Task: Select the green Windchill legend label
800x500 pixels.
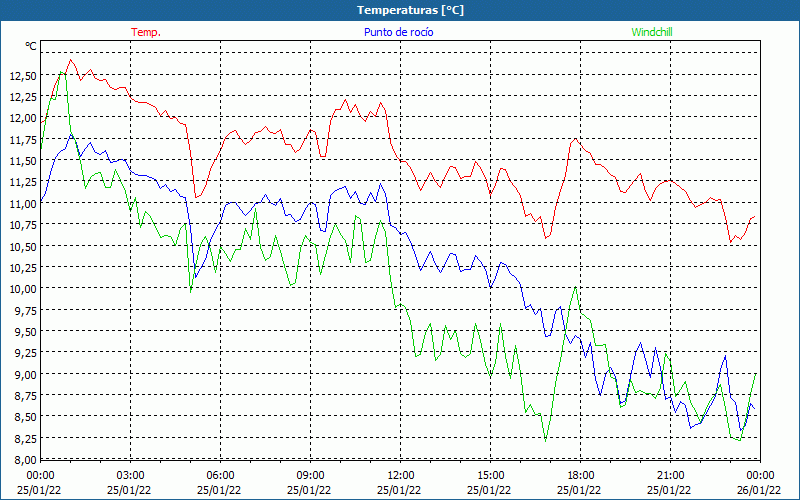Action: [652, 32]
